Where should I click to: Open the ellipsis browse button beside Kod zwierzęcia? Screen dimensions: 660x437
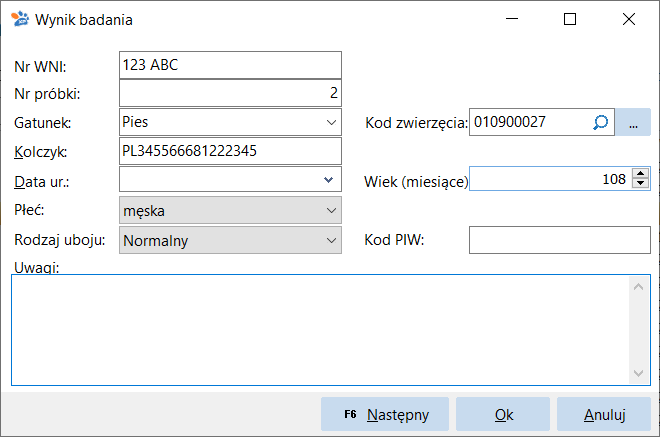(633, 122)
